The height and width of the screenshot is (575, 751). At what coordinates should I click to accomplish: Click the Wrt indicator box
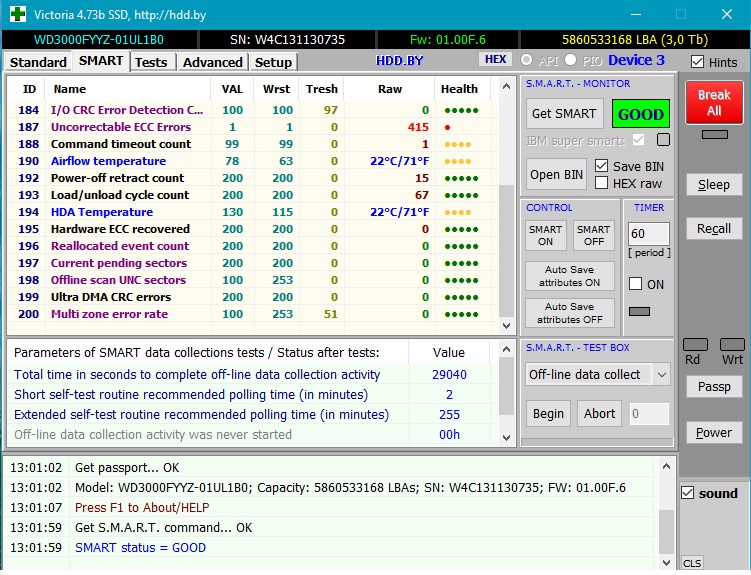(732, 344)
